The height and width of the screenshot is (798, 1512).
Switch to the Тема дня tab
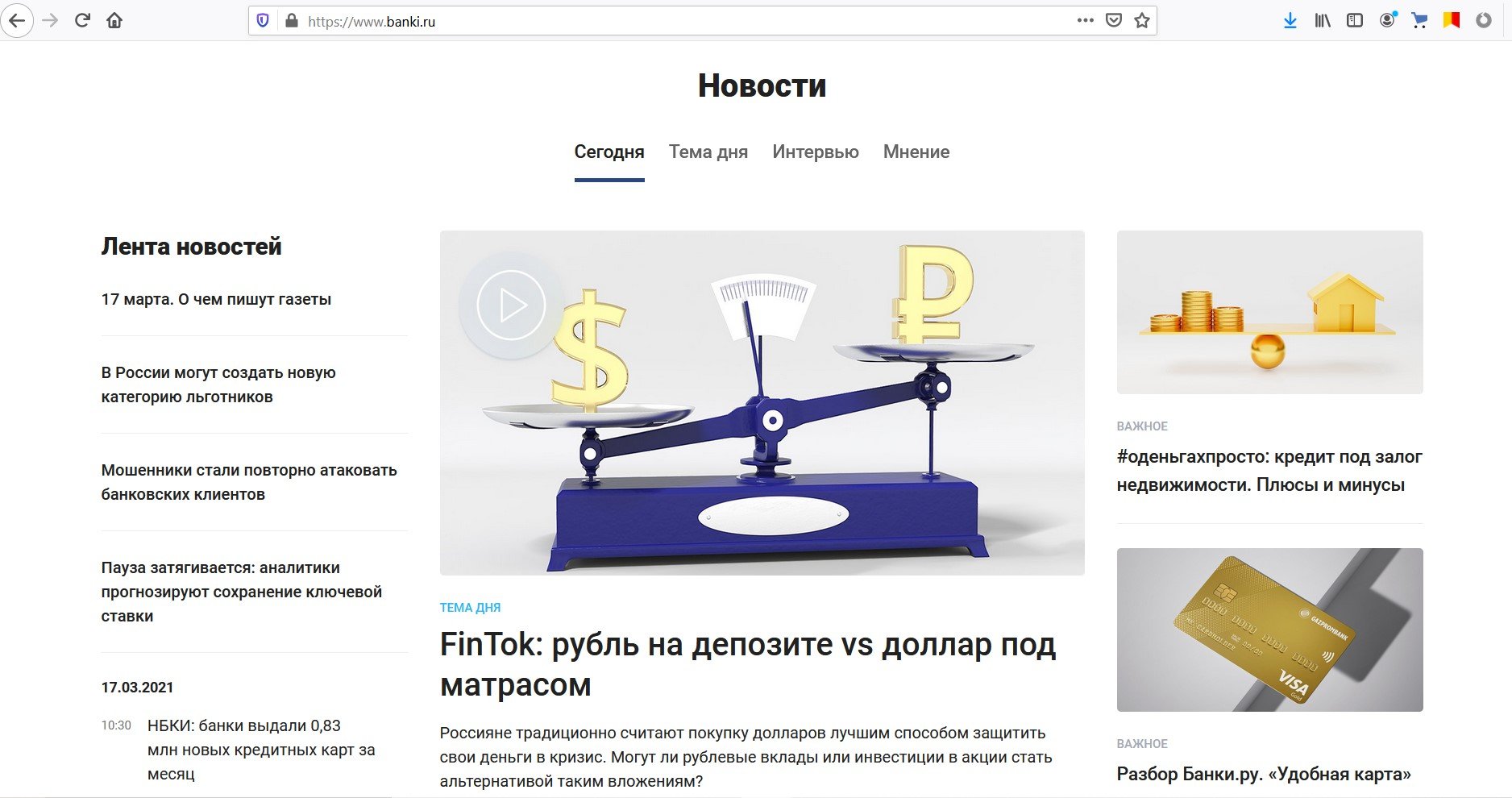point(708,152)
